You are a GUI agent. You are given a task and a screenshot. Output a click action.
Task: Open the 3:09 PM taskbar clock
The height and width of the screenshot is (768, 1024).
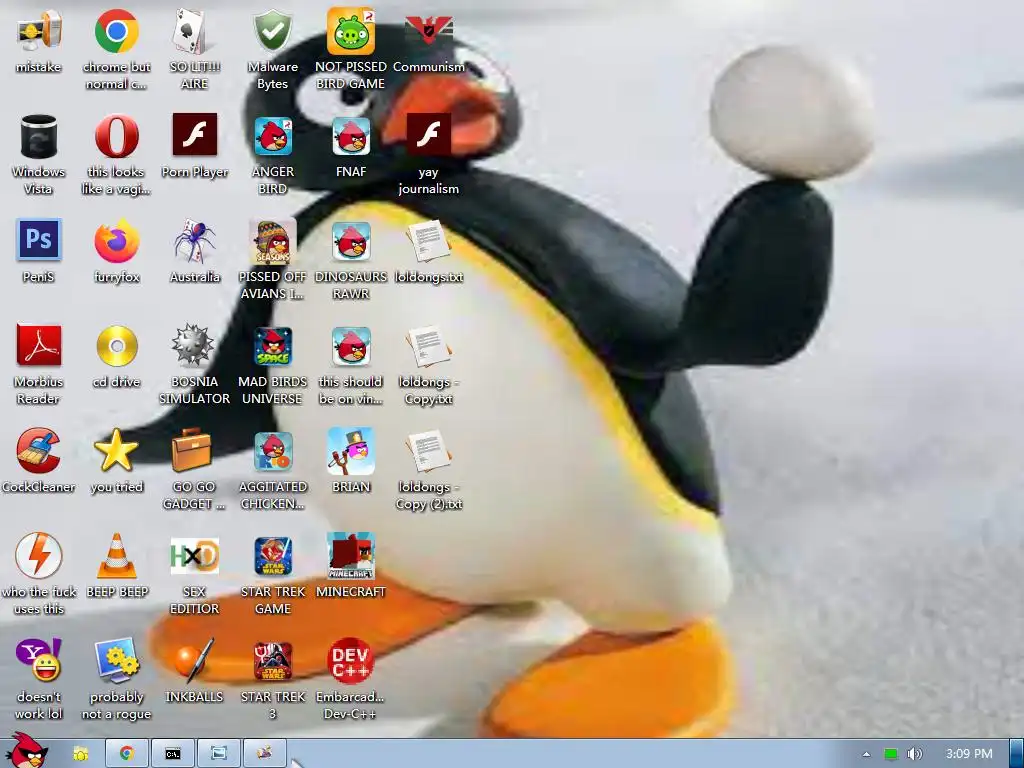(x=969, y=754)
